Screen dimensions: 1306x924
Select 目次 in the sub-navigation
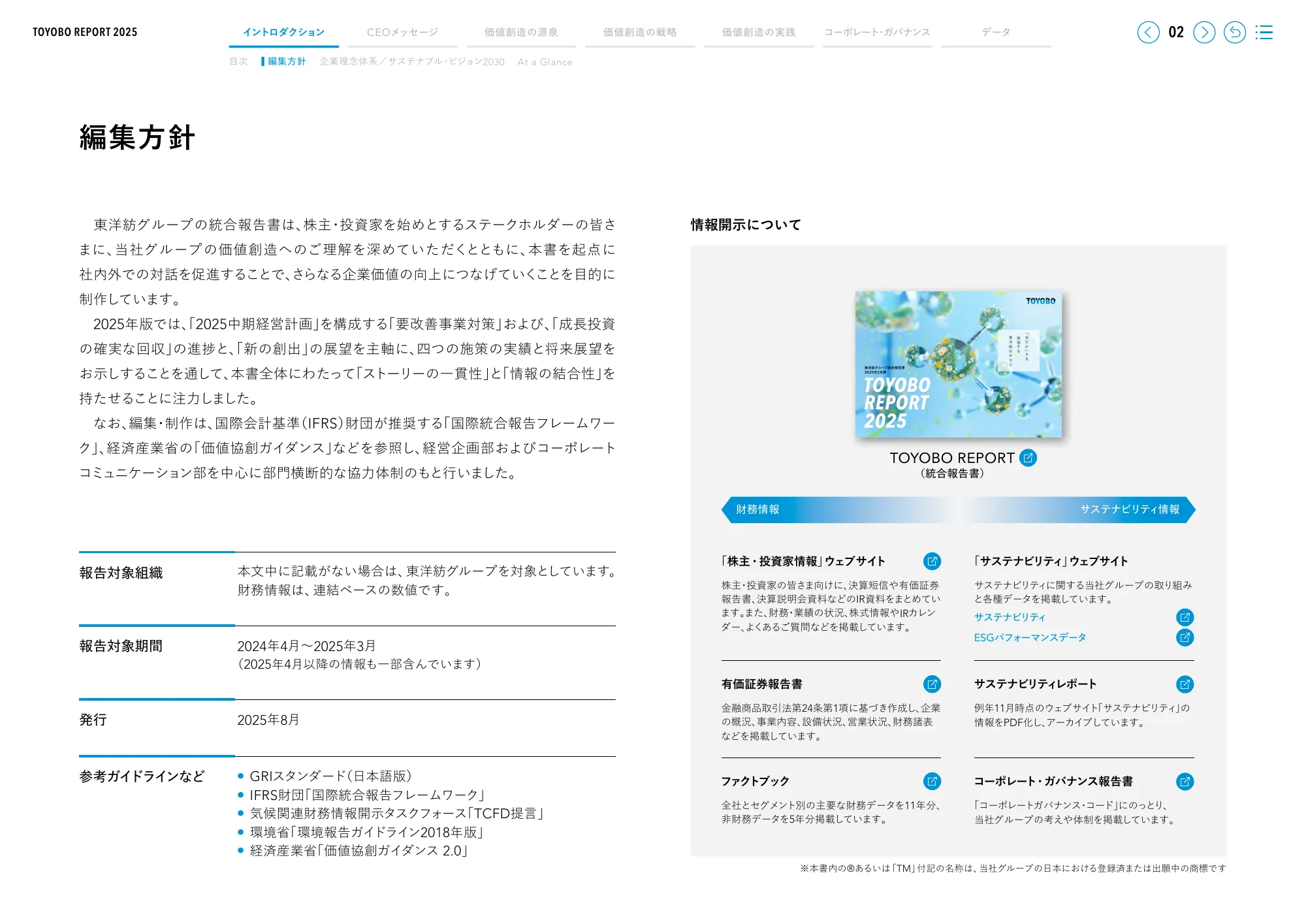point(239,62)
